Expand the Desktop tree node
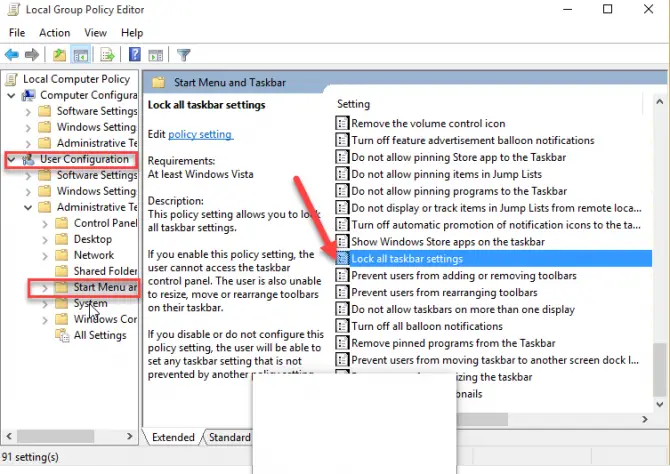Viewport: 670px width, 474px height. 45,239
